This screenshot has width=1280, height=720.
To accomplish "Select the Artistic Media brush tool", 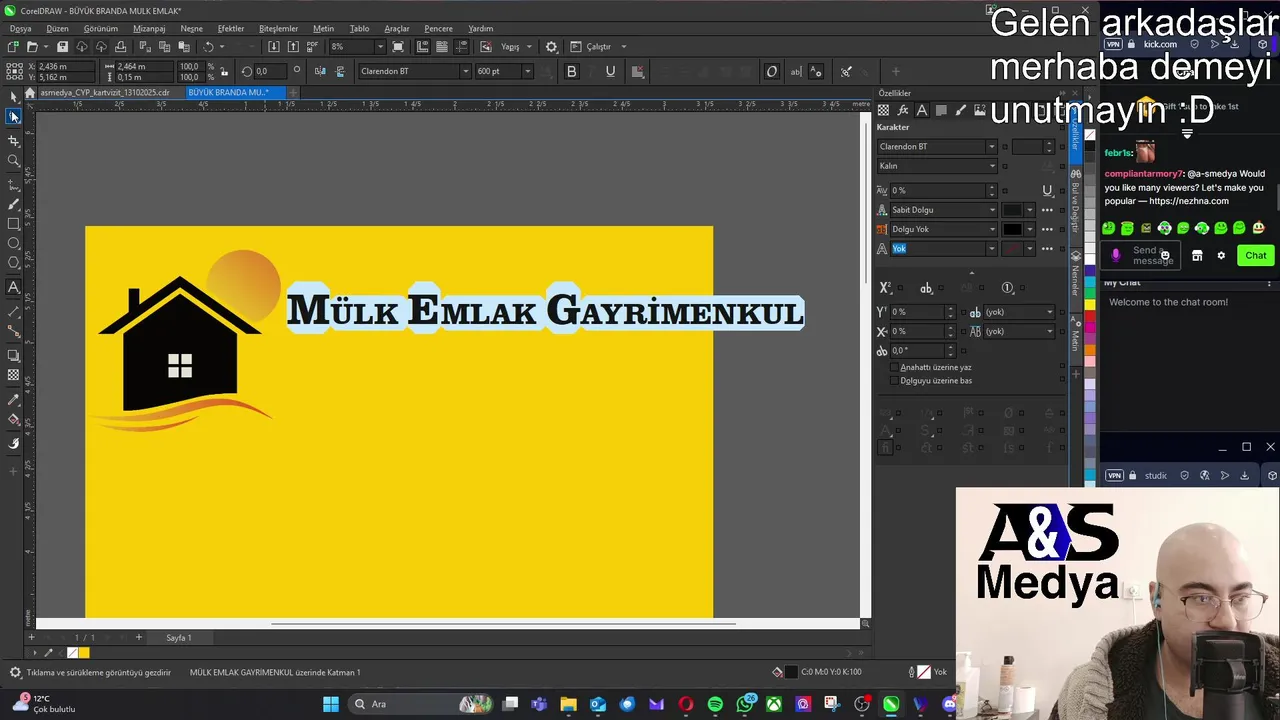I will (x=13, y=204).
